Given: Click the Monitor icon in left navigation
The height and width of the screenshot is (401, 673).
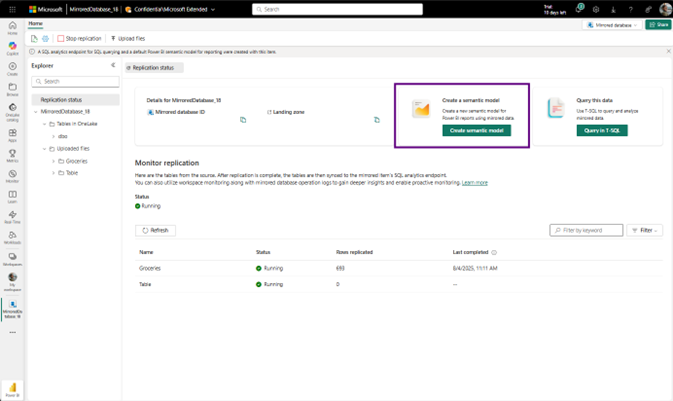Looking at the screenshot, I should [x=12, y=176].
